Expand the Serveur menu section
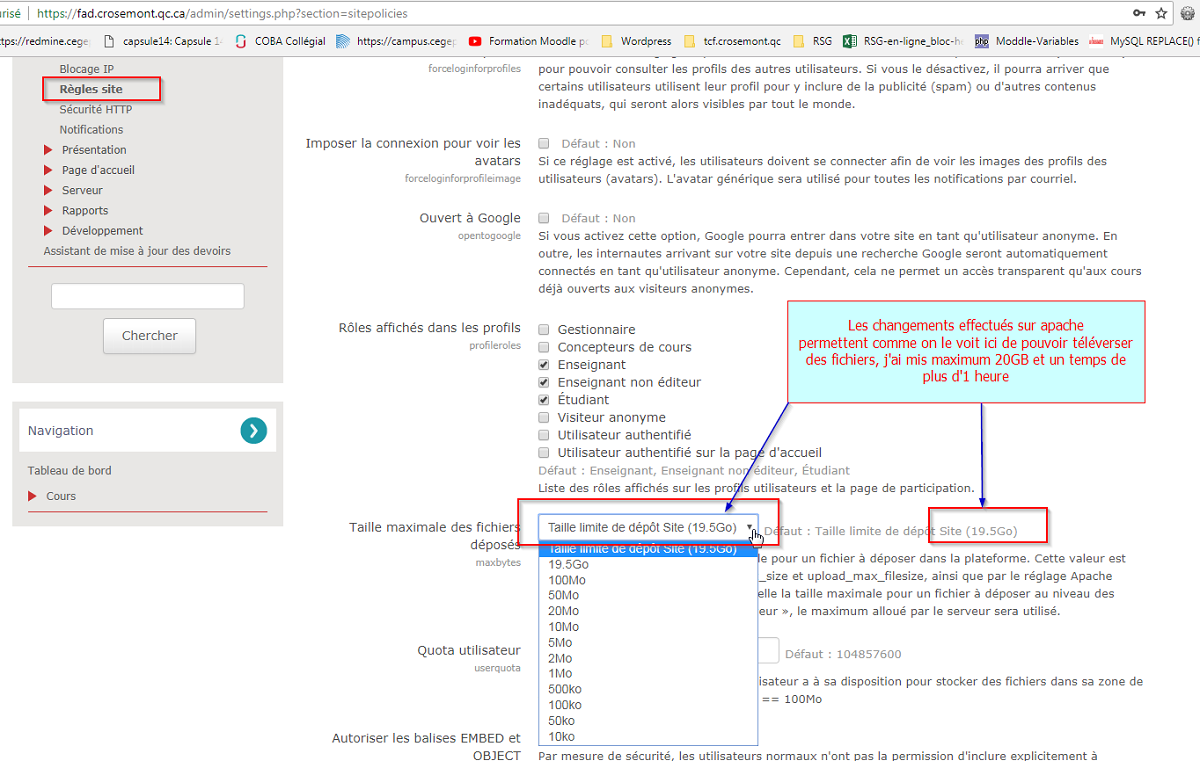This screenshot has width=1200, height=761. (81, 190)
